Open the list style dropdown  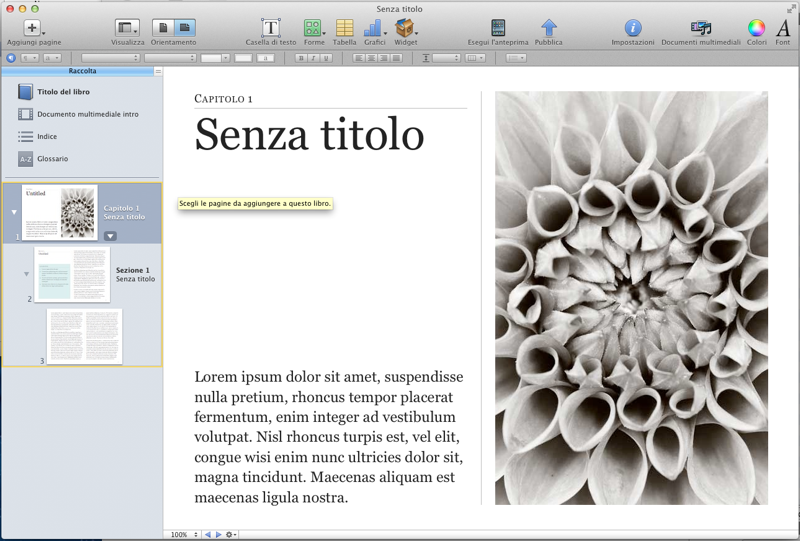point(516,58)
